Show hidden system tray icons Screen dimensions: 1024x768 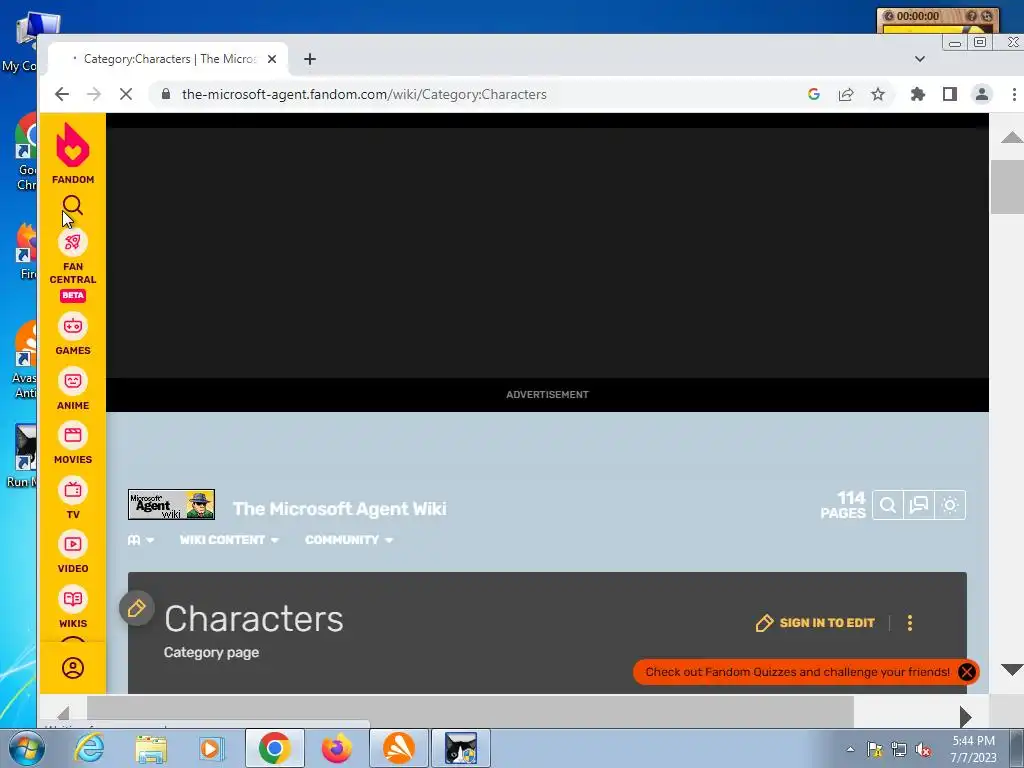850,749
